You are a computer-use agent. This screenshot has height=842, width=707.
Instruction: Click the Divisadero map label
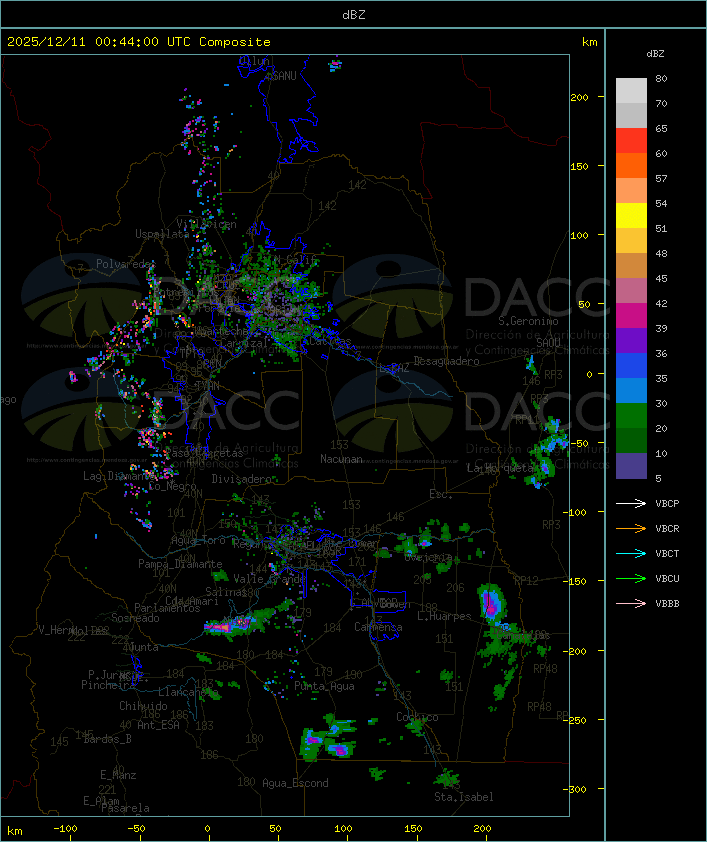(x=242, y=478)
